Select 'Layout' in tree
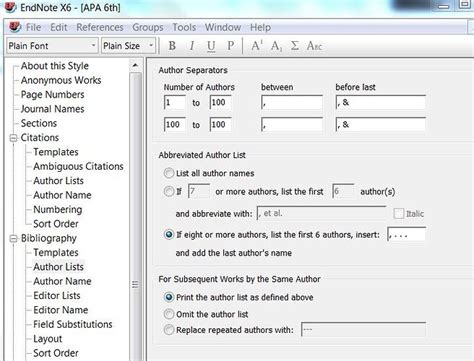 coord(47,339)
